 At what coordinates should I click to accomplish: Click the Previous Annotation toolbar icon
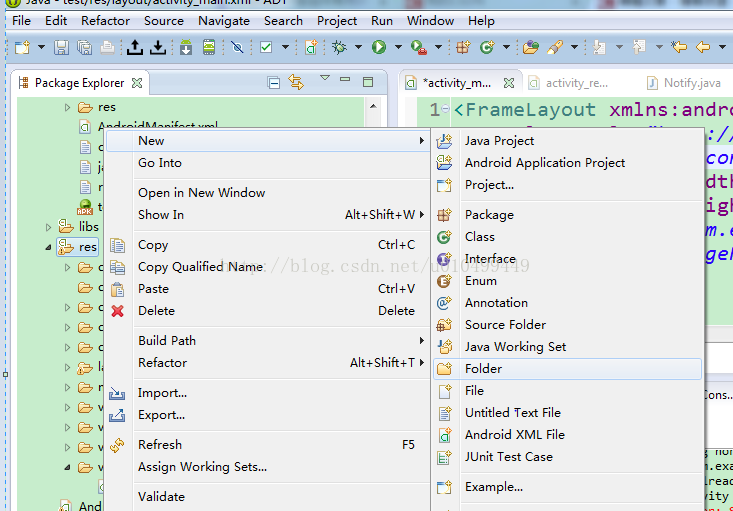(639, 47)
